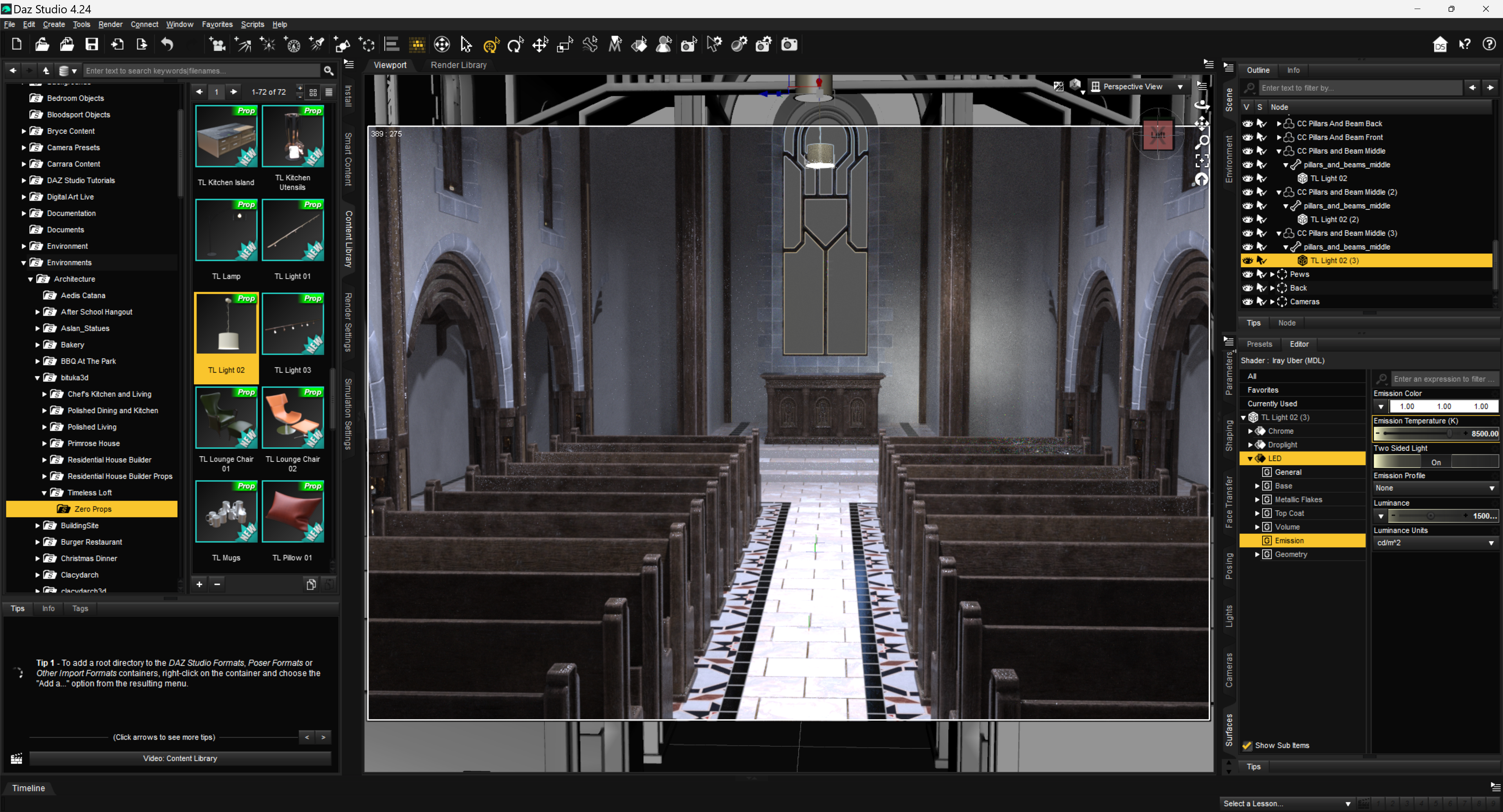Switch to the Render Library tab
1503x812 pixels.
point(458,65)
